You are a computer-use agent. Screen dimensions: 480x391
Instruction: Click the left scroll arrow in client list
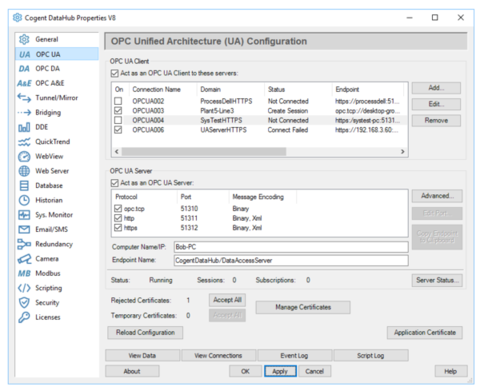[x=116, y=151]
